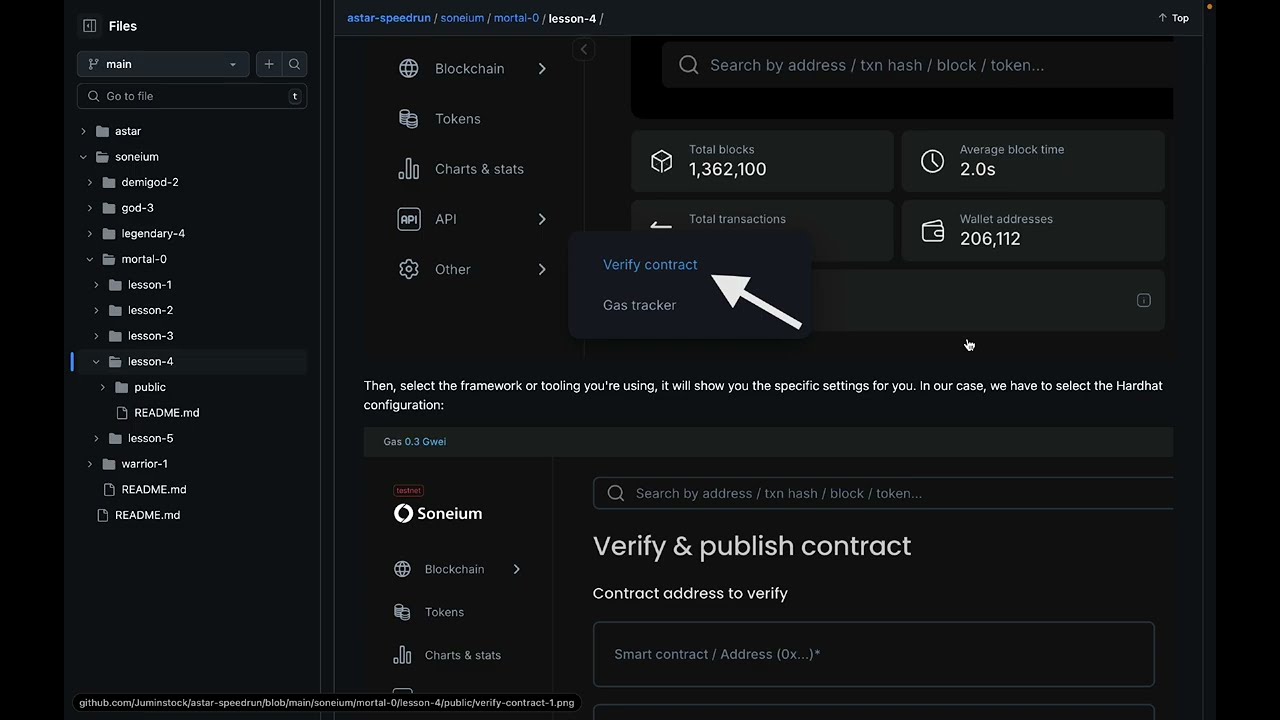Expand the god-3 folder chevron
Viewport: 1280px width, 720px height.
point(90,208)
